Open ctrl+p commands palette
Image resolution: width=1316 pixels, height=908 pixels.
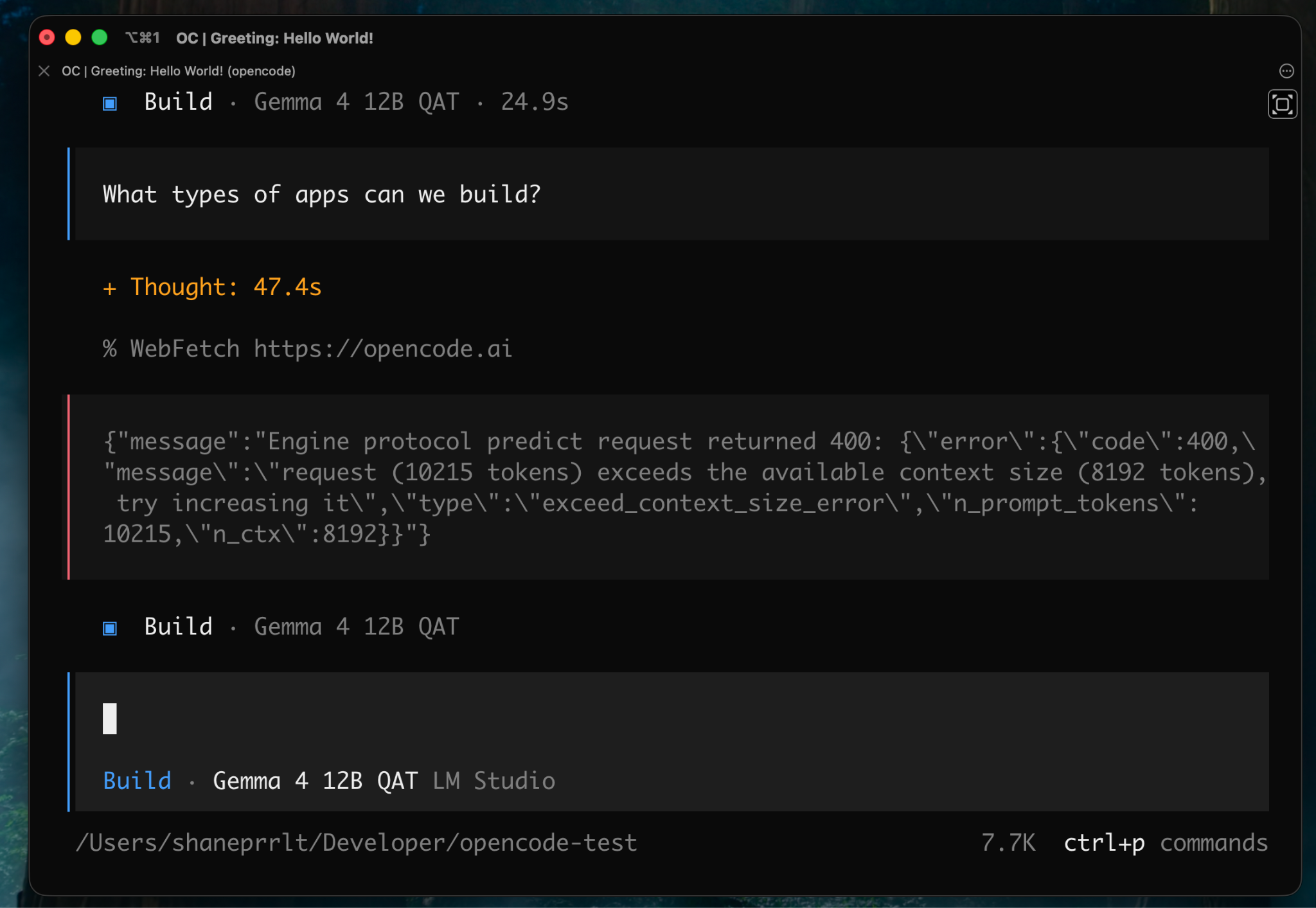(1166, 842)
